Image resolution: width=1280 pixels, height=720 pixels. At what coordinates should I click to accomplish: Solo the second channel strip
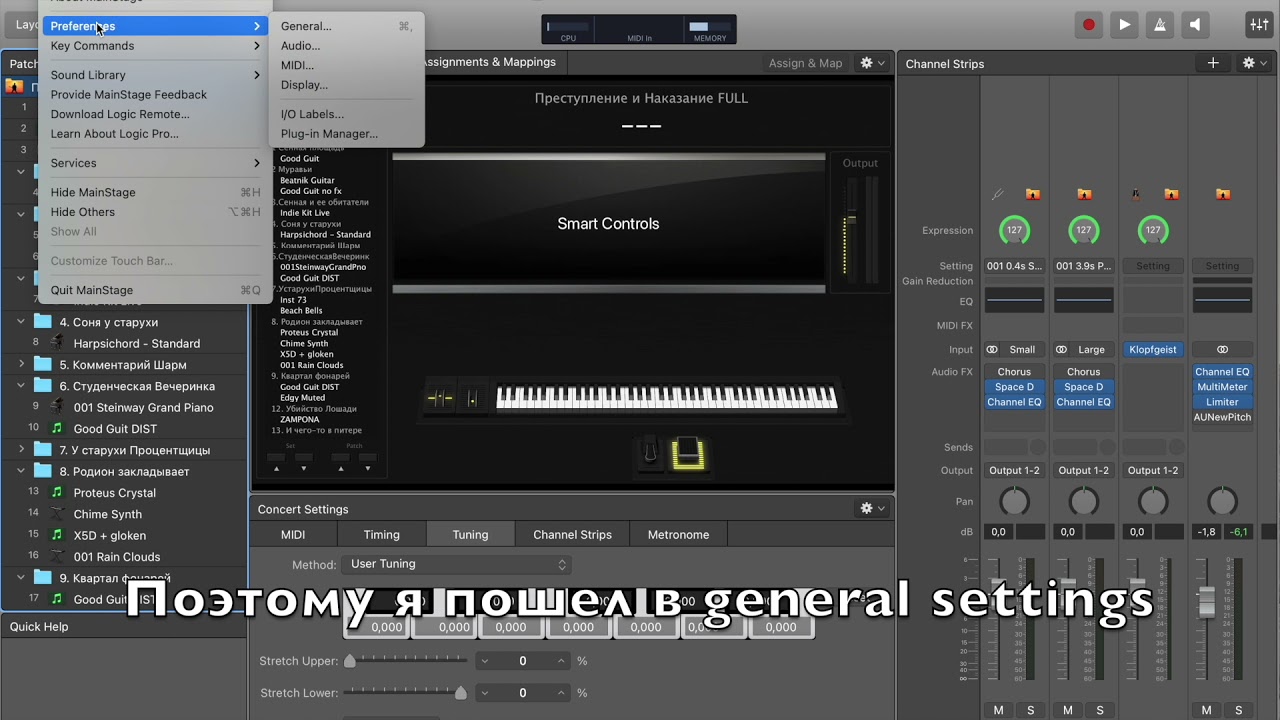[1099, 710]
